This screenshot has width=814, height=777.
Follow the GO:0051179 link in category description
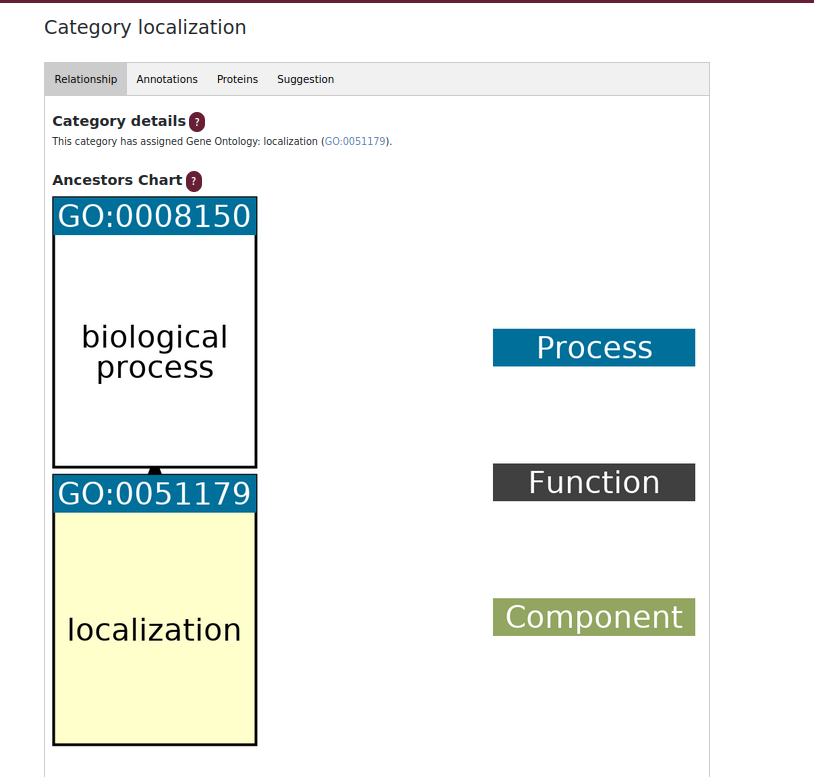coord(356,142)
